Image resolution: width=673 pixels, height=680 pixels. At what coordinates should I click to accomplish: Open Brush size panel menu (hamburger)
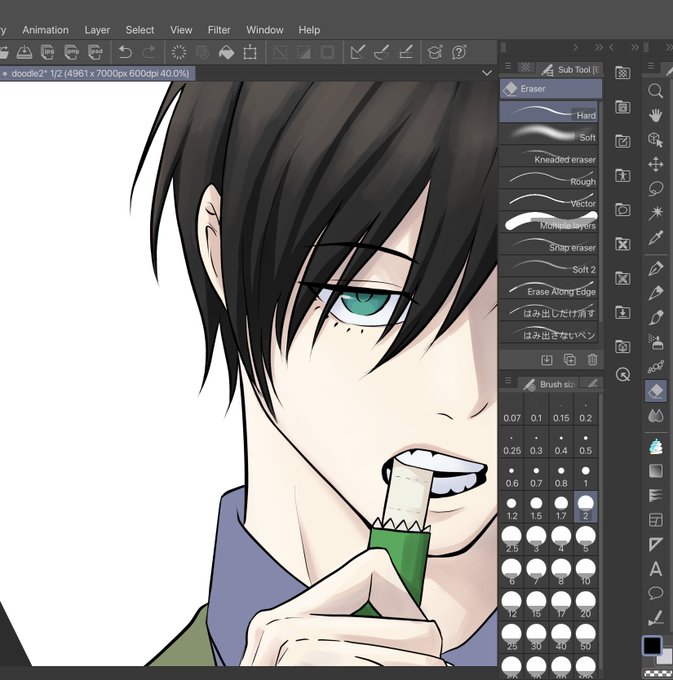coord(508,381)
